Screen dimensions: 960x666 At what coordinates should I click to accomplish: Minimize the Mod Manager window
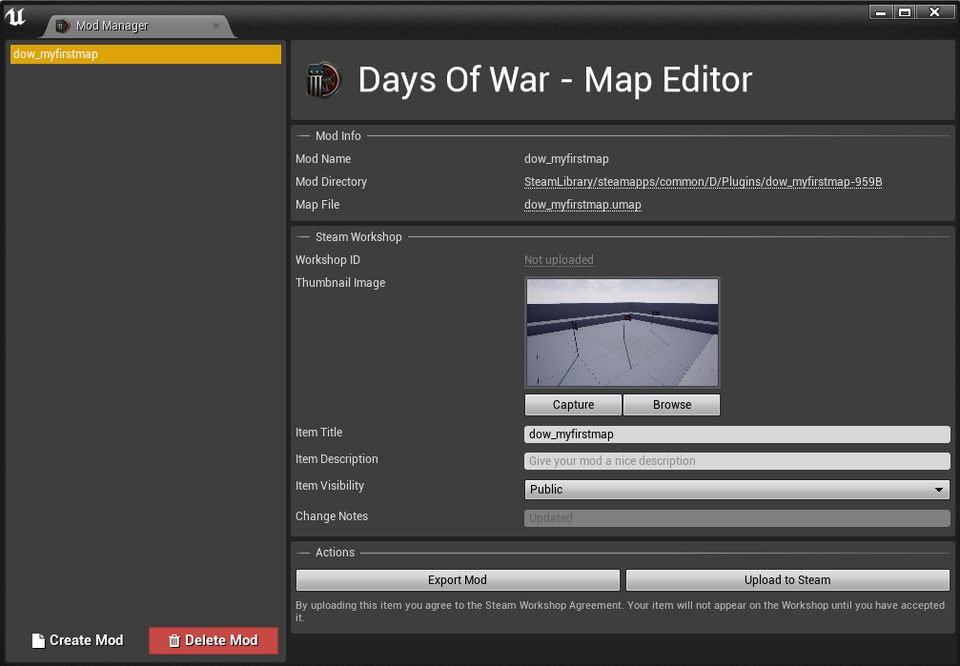[880, 12]
